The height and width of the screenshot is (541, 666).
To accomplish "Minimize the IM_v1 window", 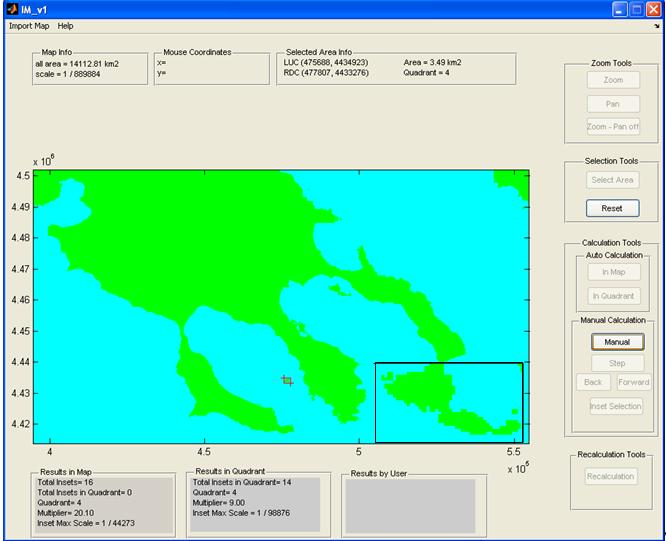I will [619, 9].
